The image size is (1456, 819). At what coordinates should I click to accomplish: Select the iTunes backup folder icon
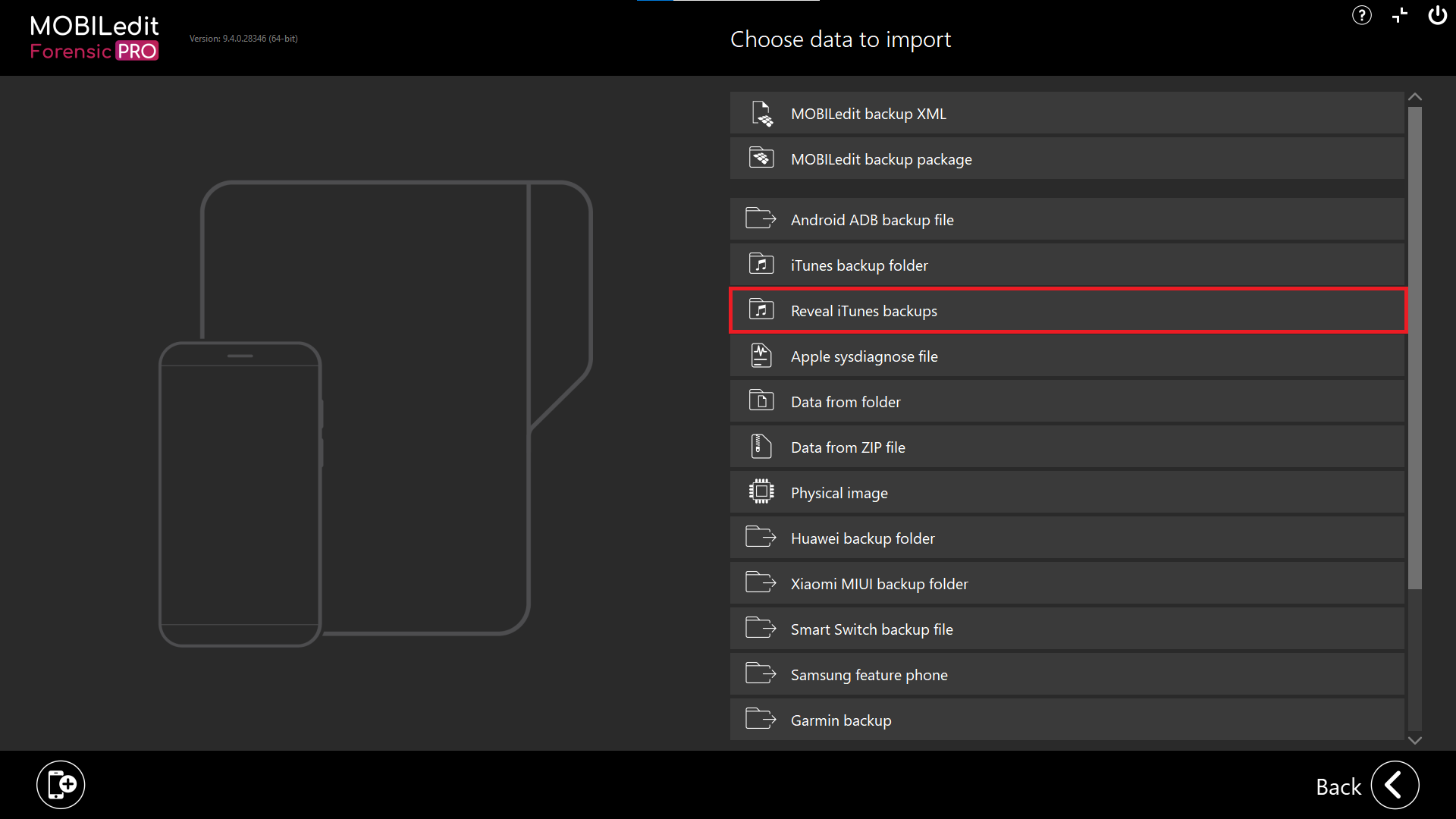(x=761, y=265)
